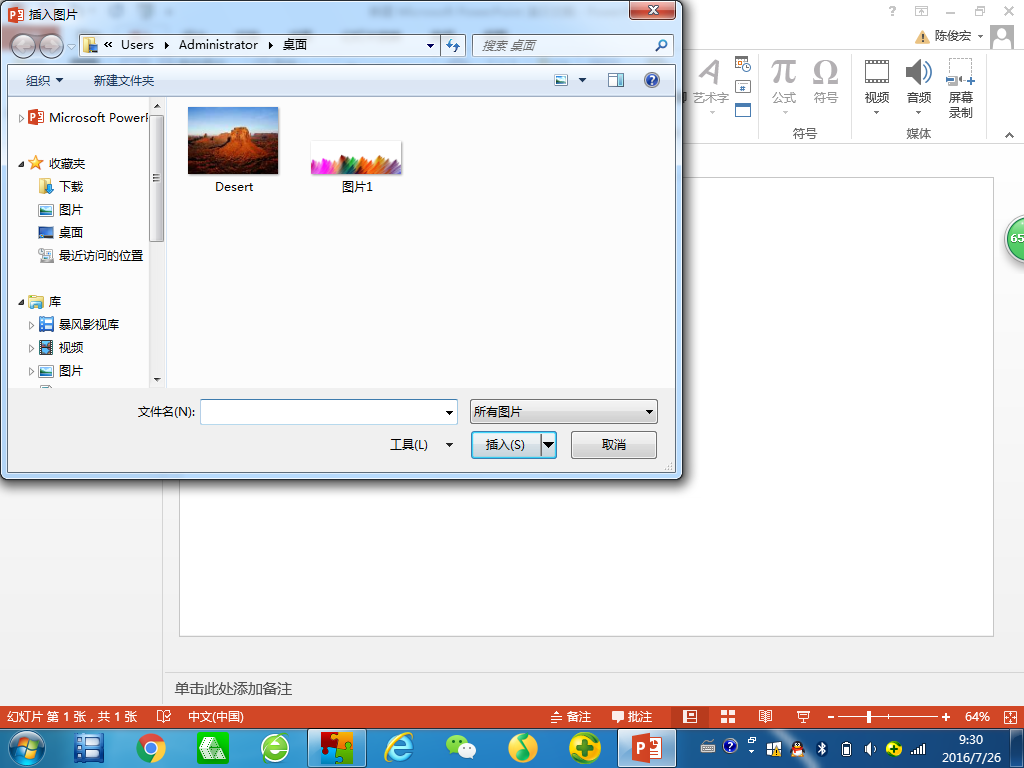Screen dimensions: 1024x768
Task: Click the zoom out minus button
Action: tap(831, 716)
